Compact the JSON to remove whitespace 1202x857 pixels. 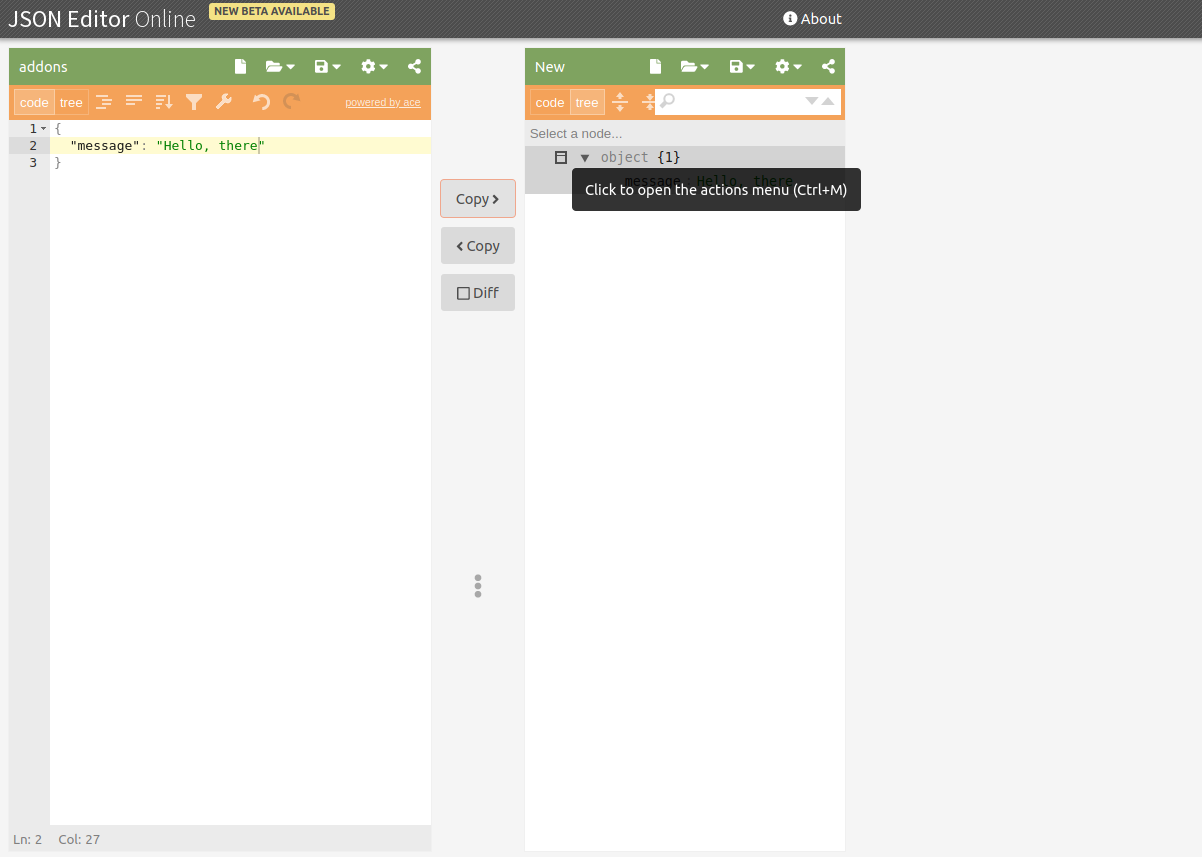[x=134, y=101]
